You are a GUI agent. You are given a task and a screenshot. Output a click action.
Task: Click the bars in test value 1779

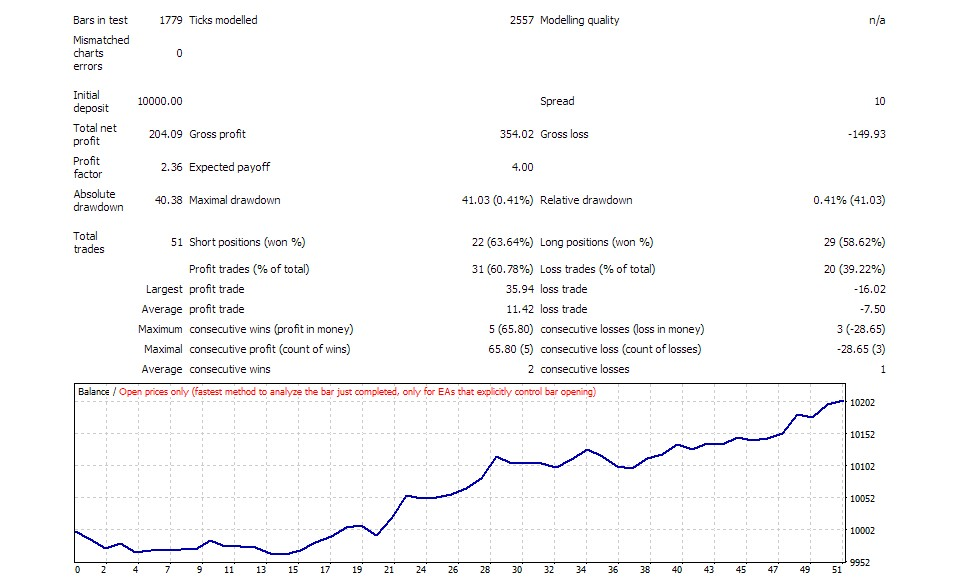[171, 20]
